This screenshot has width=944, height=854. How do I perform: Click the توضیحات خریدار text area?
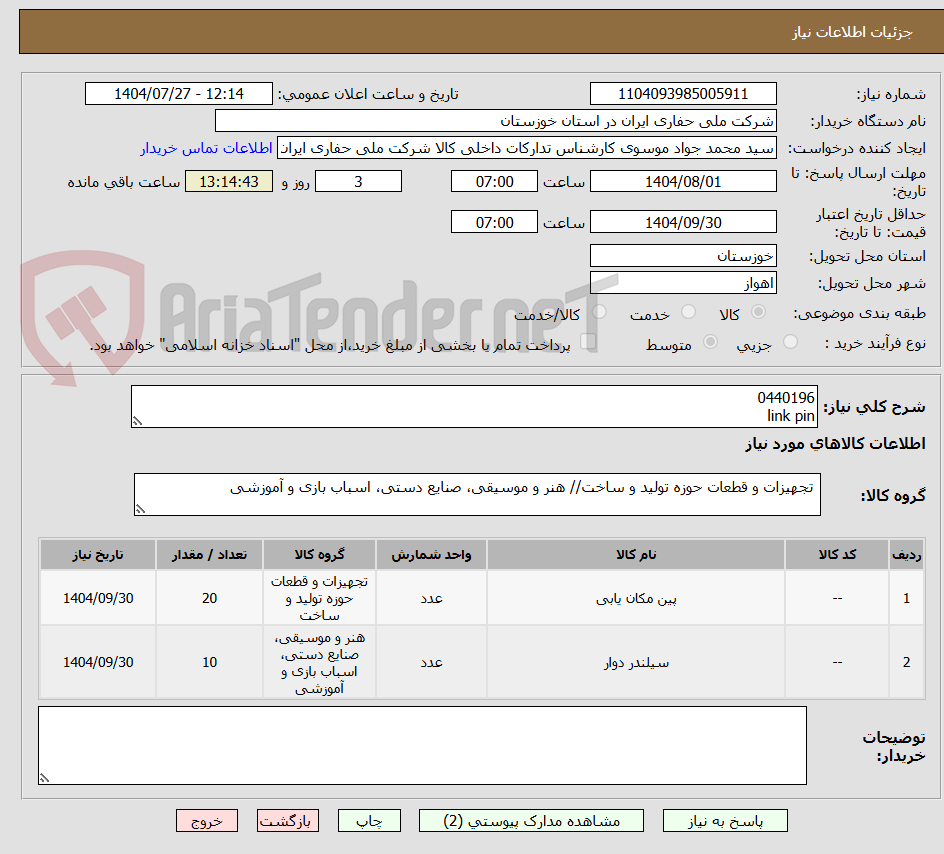[422, 746]
